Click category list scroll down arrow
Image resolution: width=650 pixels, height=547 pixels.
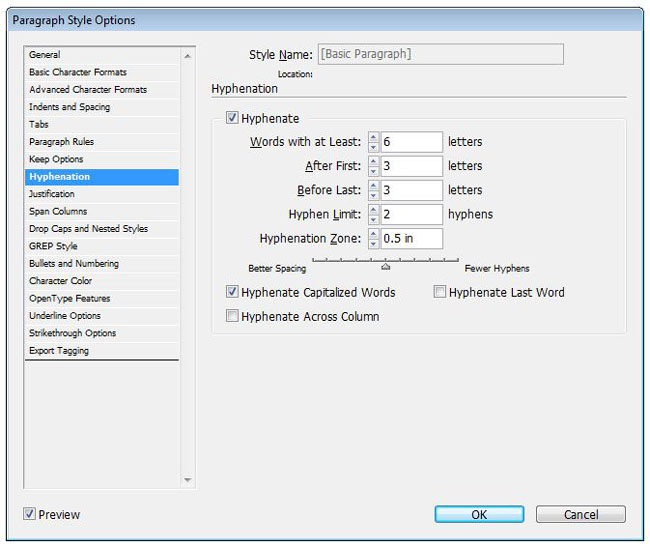point(187,480)
